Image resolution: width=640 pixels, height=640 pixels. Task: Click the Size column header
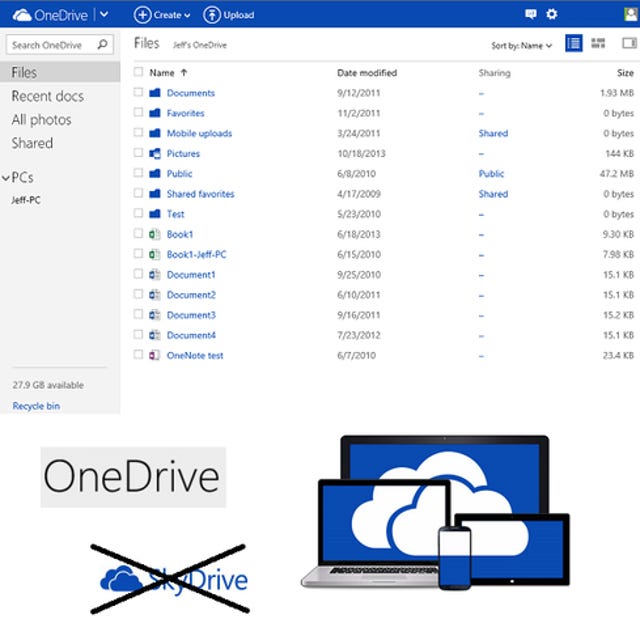tap(625, 73)
